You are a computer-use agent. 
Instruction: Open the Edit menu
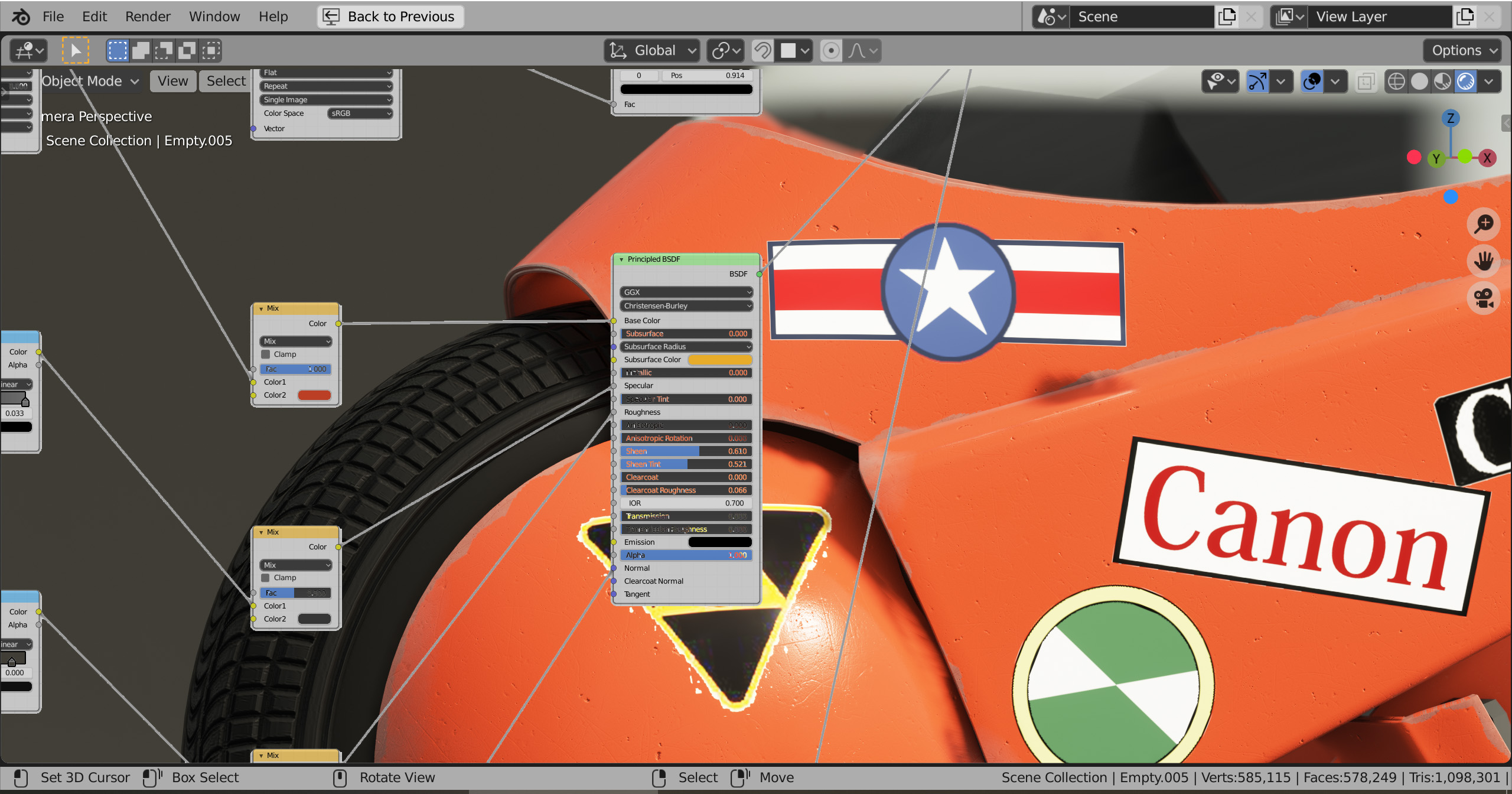point(94,17)
